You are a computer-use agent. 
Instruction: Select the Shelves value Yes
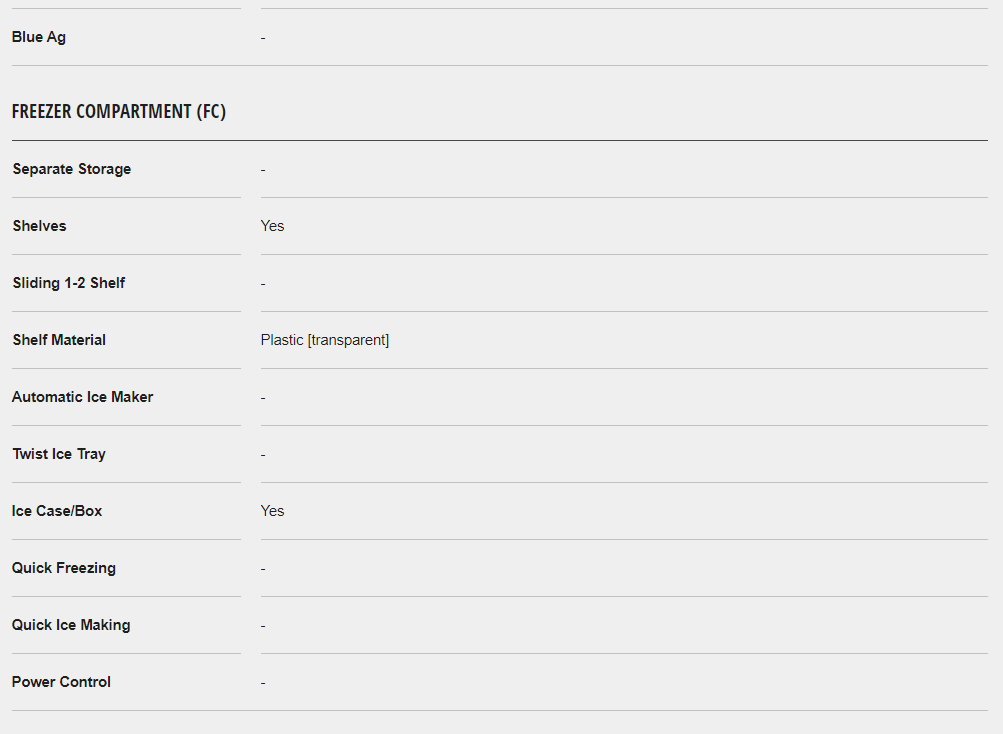[x=272, y=226]
